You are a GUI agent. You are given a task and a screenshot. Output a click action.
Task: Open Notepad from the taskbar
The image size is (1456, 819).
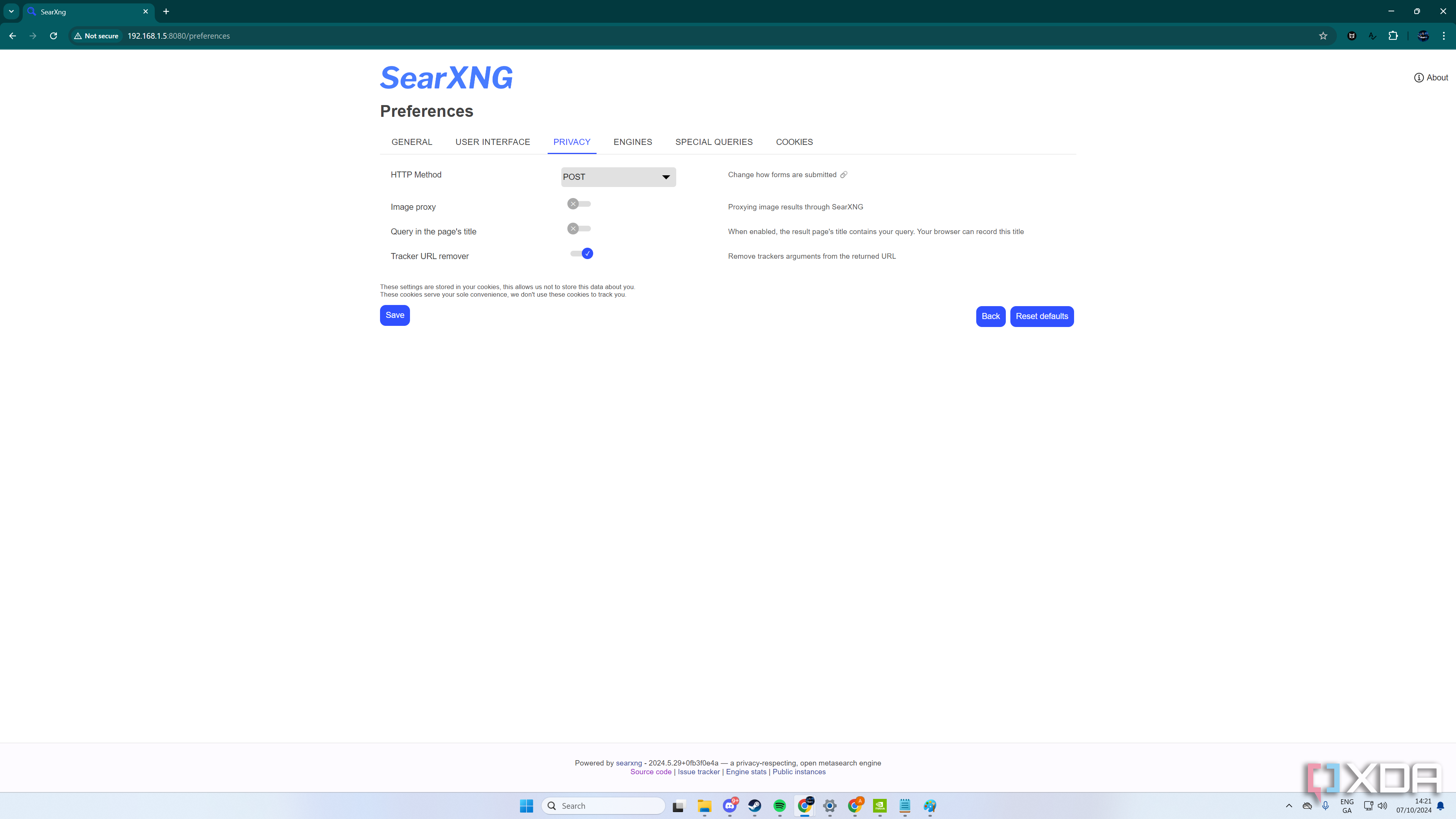pyautogui.click(x=905, y=806)
